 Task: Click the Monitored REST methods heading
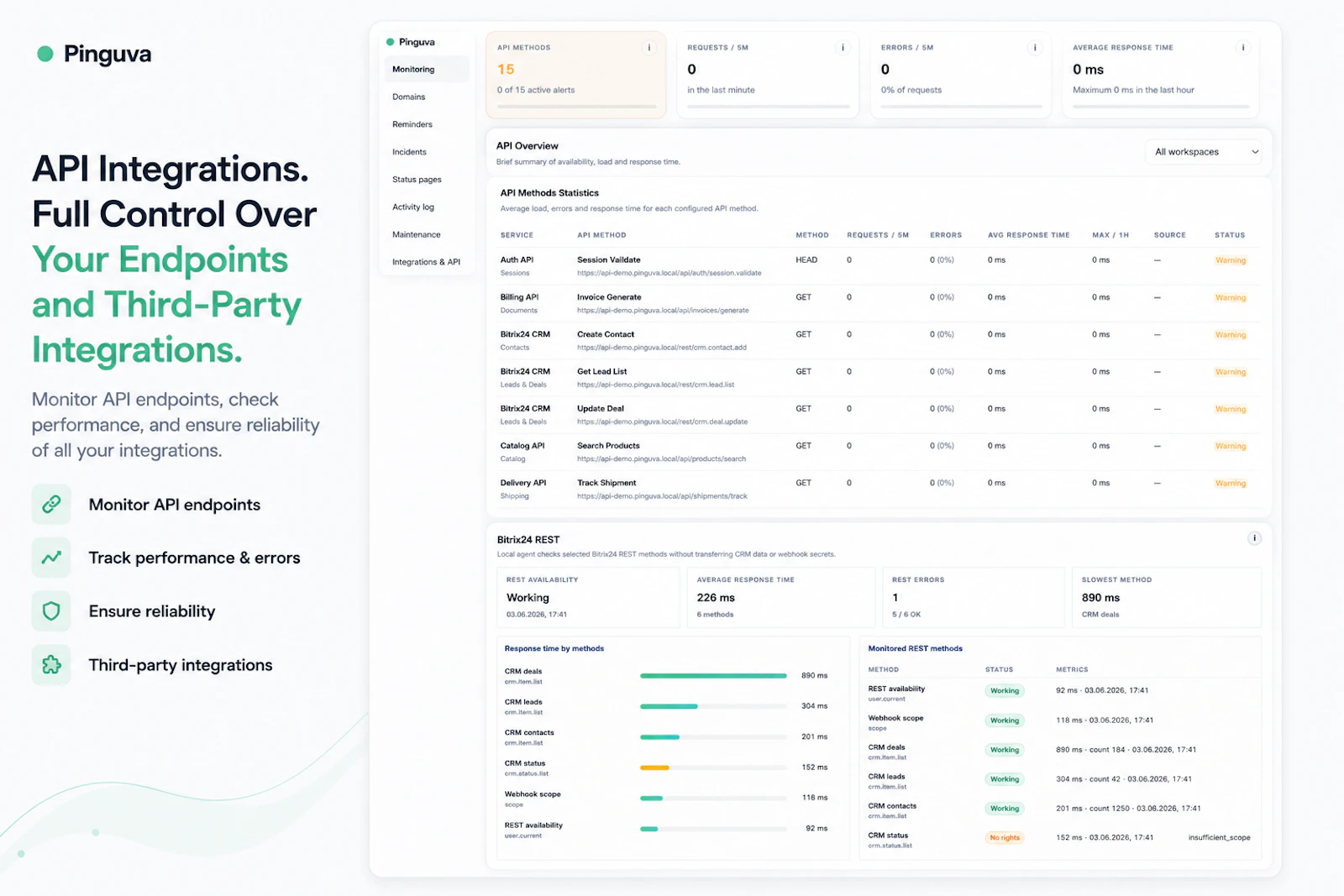(x=916, y=649)
